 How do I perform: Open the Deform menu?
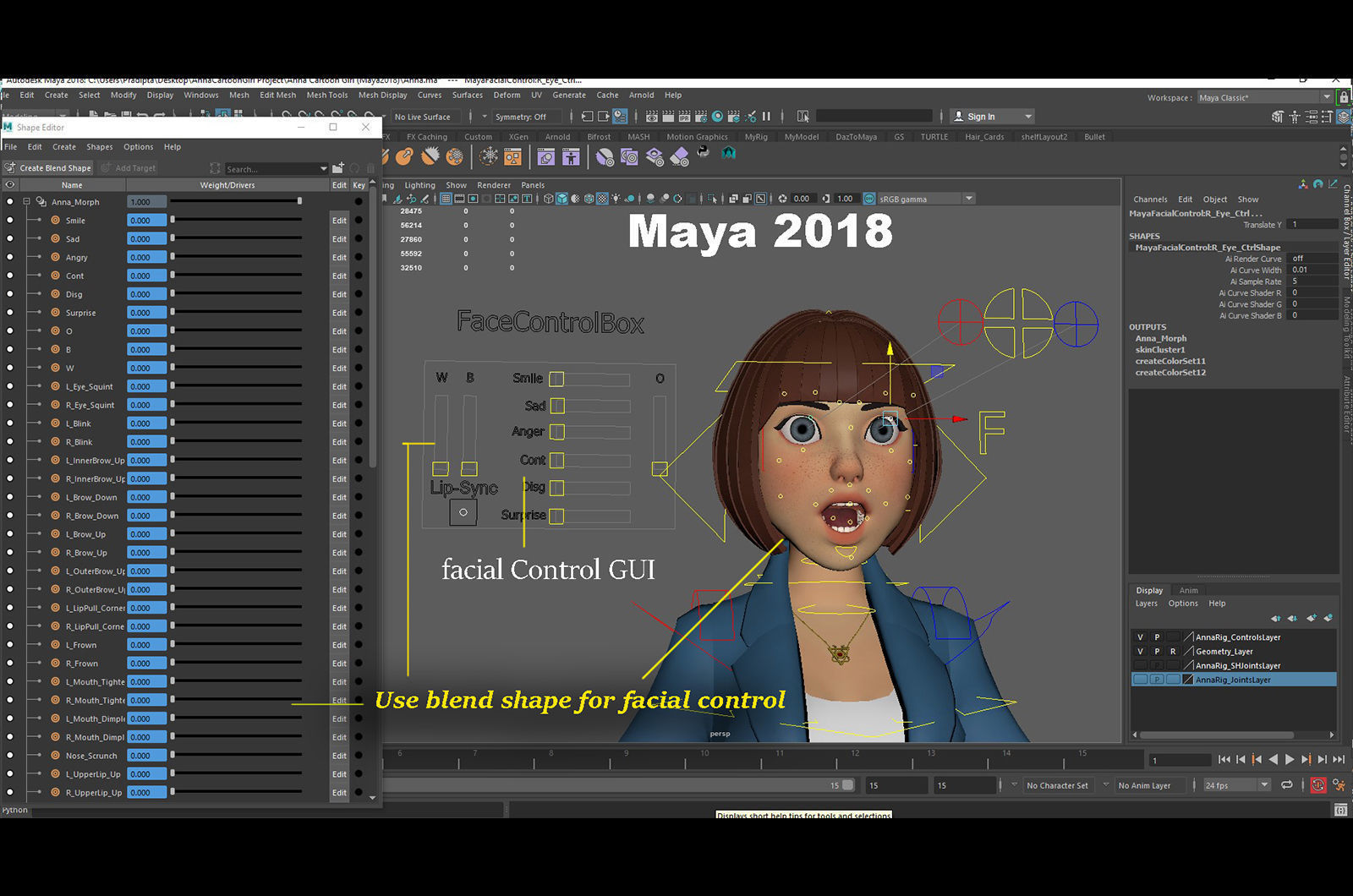tap(507, 95)
